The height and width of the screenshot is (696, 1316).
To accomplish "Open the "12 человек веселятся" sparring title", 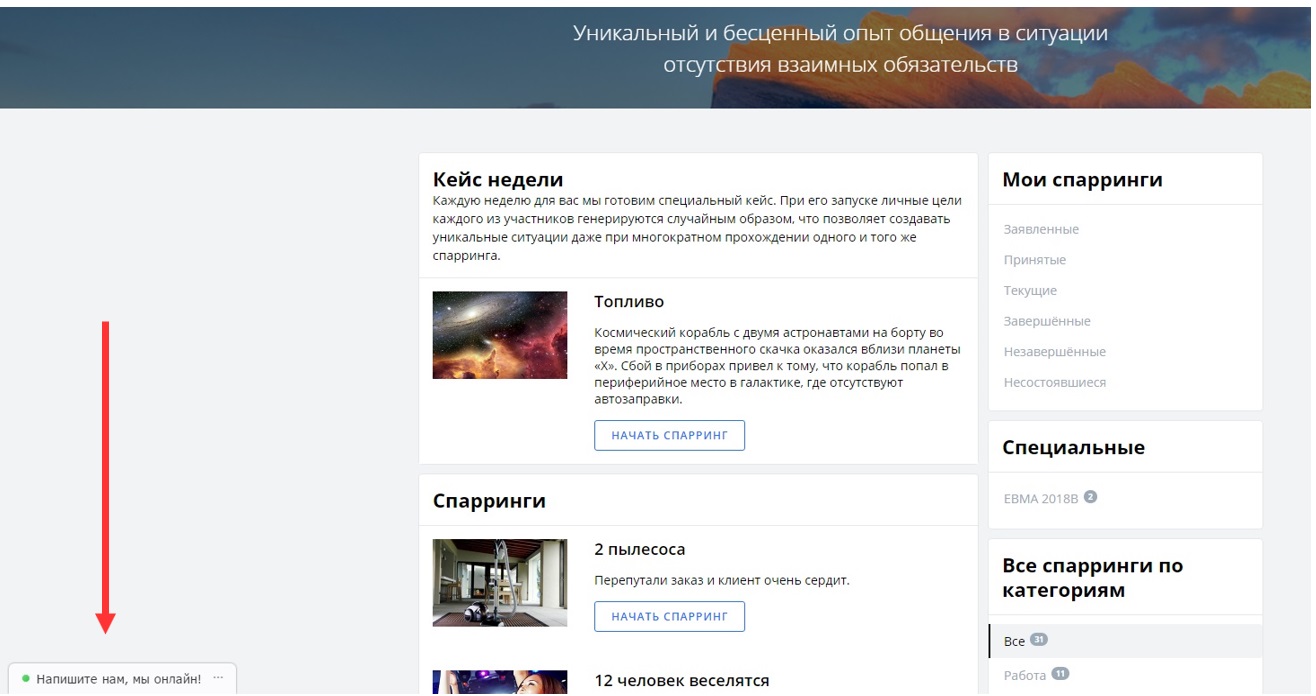I will click(682, 681).
